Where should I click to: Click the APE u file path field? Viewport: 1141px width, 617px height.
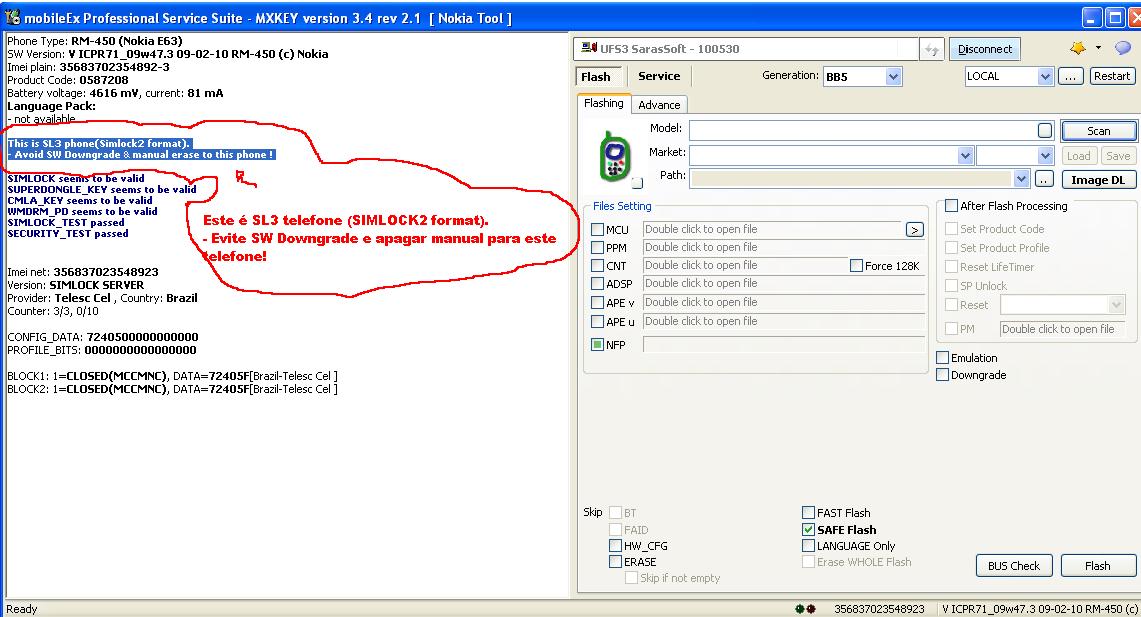784,322
